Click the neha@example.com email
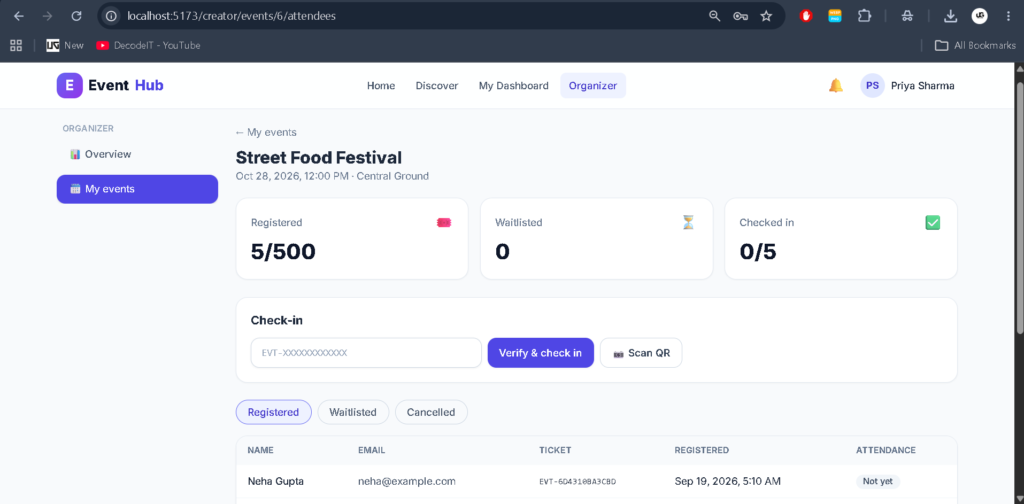The image size is (1024, 504). pos(406,481)
